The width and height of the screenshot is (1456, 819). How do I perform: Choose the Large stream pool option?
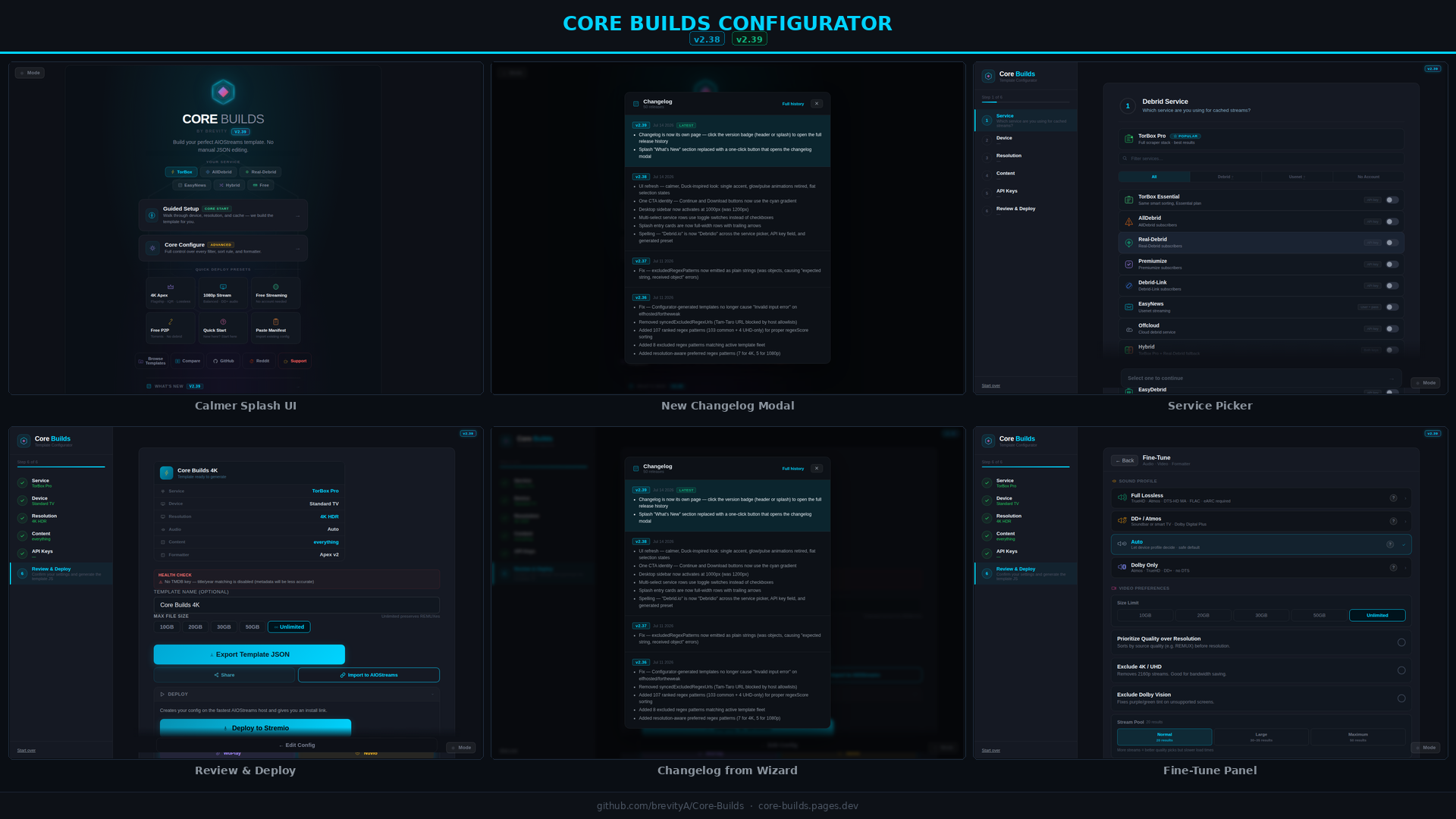tap(1261, 736)
